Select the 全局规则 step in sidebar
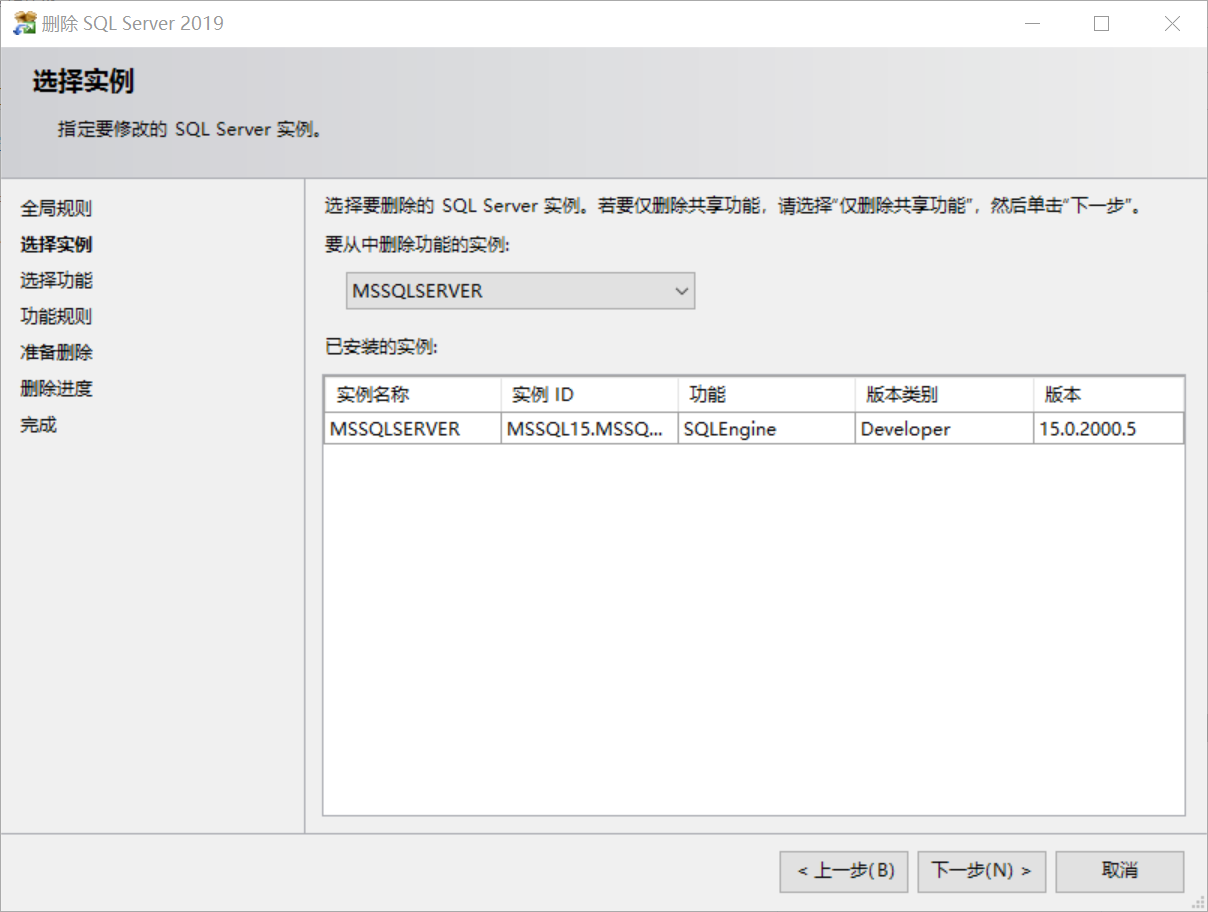The width and height of the screenshot is (1208, 912). point(56,209)
